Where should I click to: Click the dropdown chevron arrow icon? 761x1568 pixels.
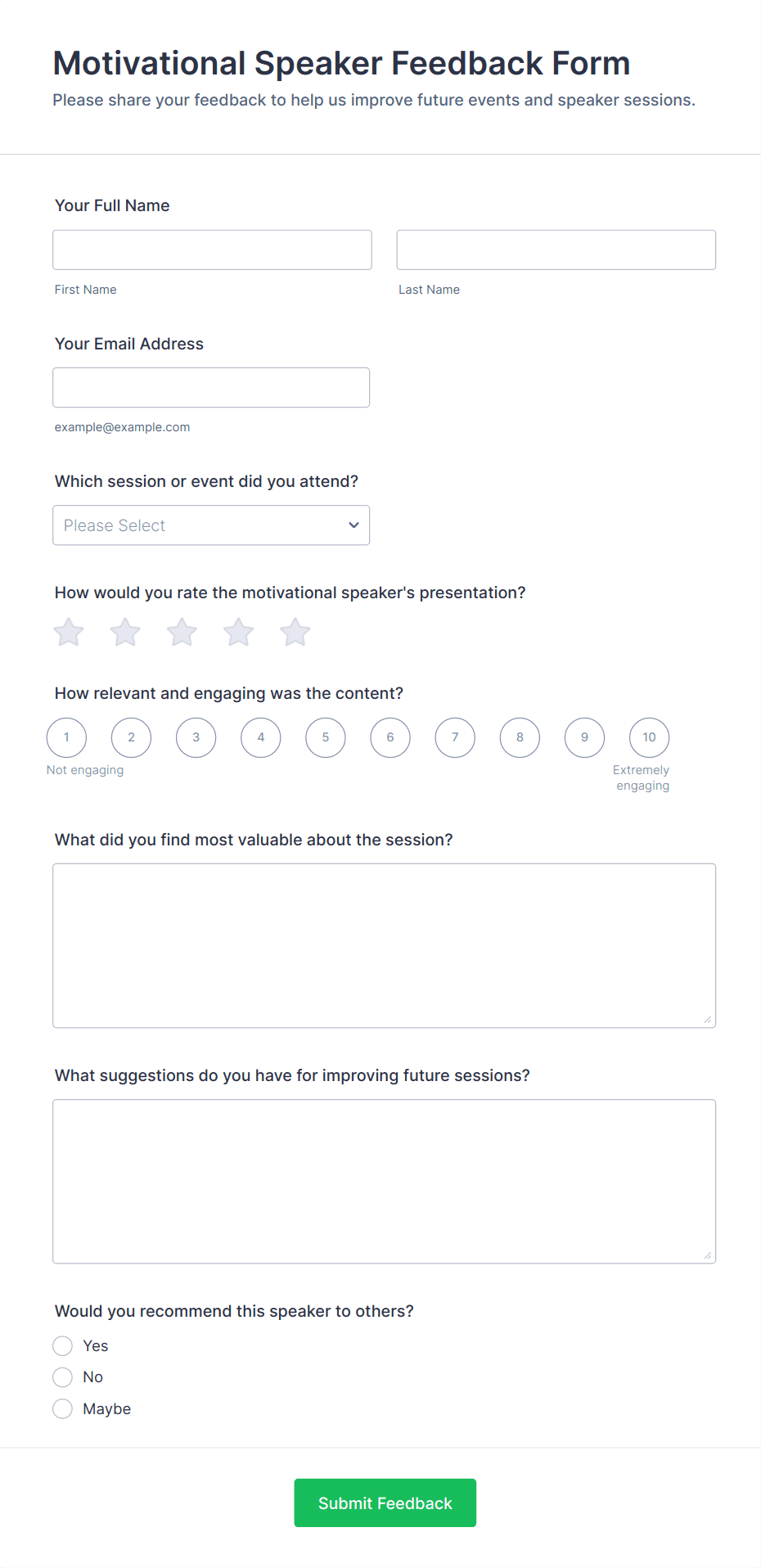[353, 525]
